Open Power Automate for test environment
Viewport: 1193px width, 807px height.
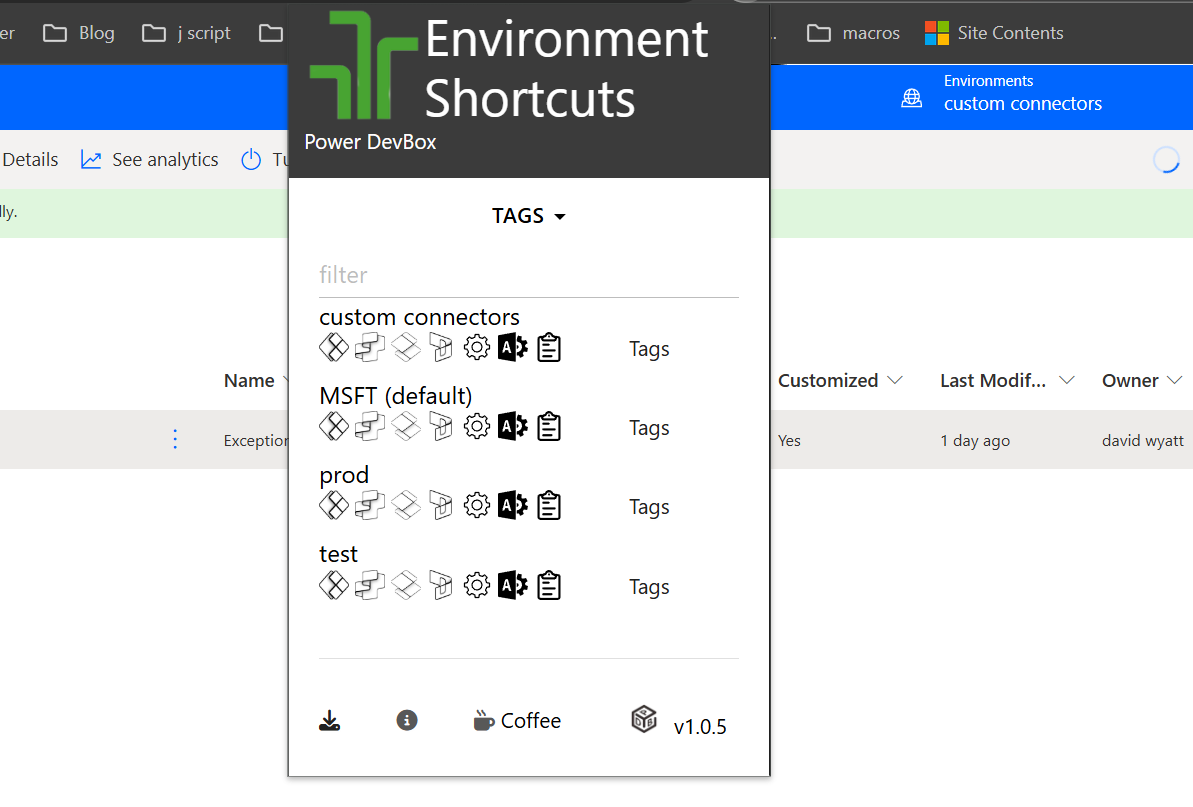coord(370,586)
